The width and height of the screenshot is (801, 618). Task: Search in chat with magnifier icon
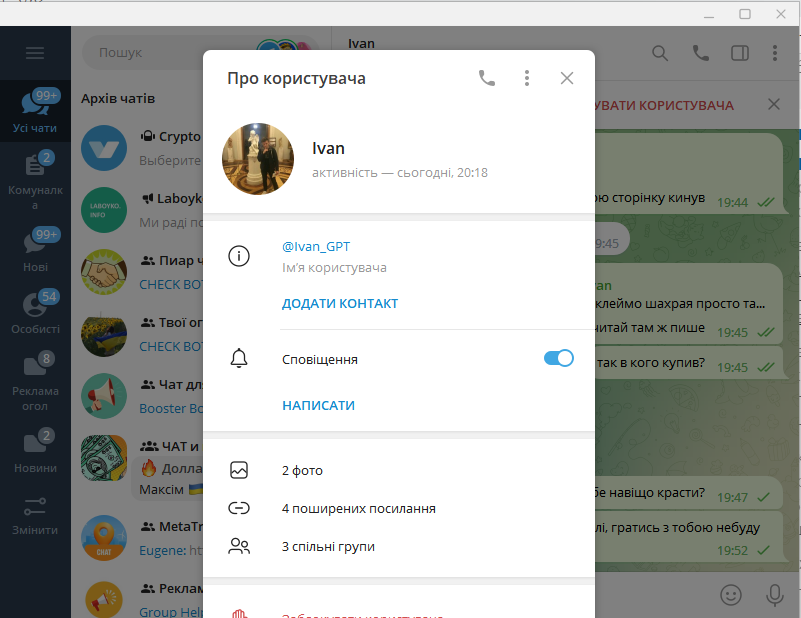pos(660,53)
